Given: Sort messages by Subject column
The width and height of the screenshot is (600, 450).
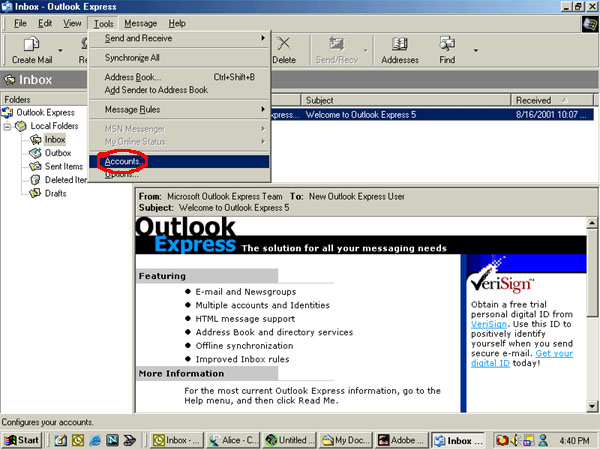Looking at the screenshot, I should coord(406,100).
